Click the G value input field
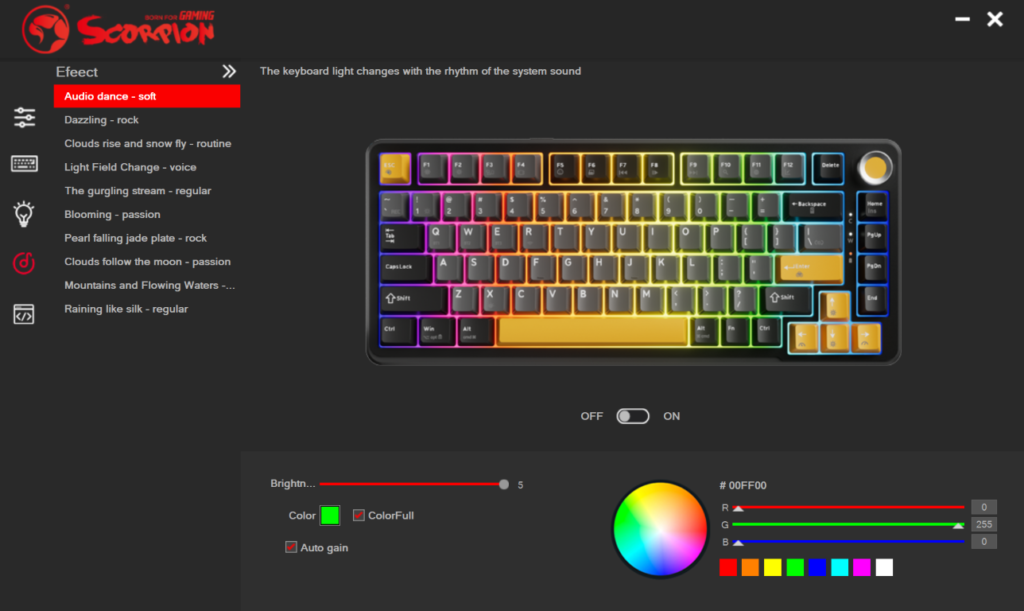1024x611 pixels. coord(984,524)
